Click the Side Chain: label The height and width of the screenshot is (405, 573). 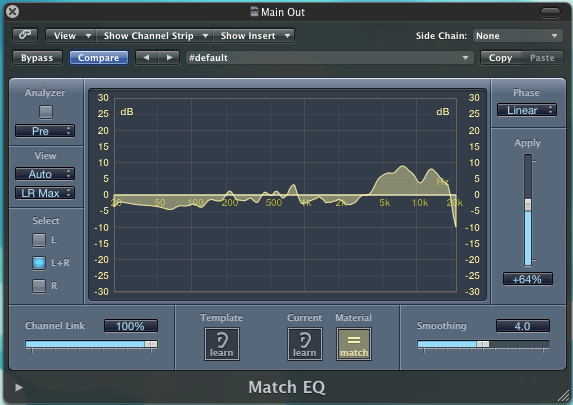(441, 36)
